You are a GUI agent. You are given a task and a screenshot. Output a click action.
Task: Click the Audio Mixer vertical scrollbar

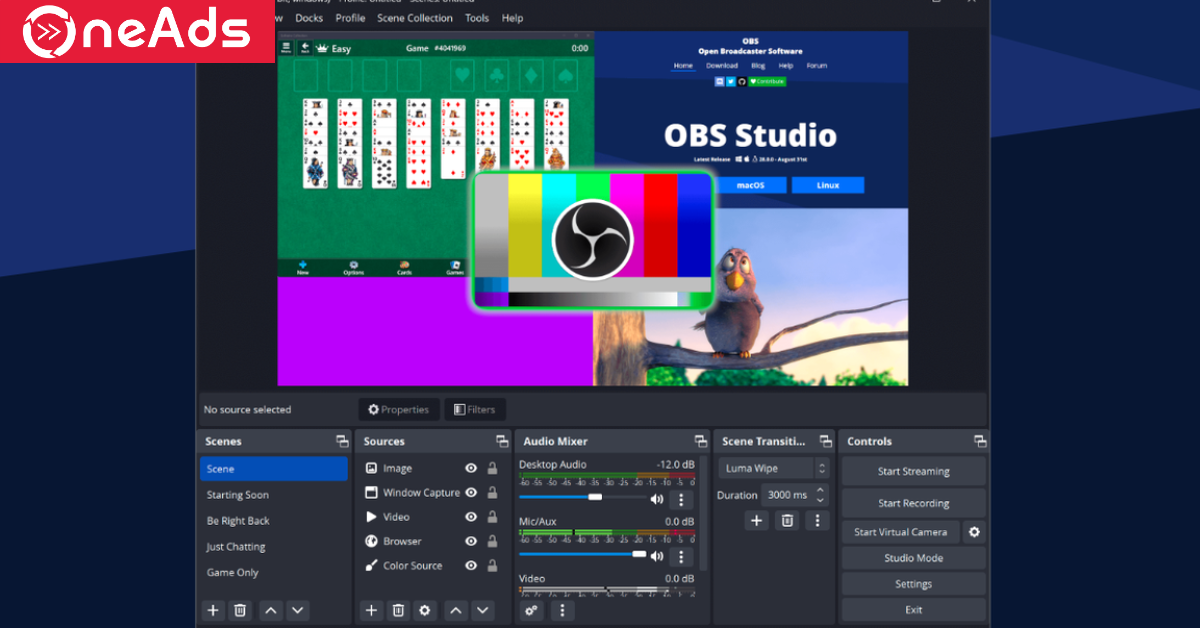(705, 513)
